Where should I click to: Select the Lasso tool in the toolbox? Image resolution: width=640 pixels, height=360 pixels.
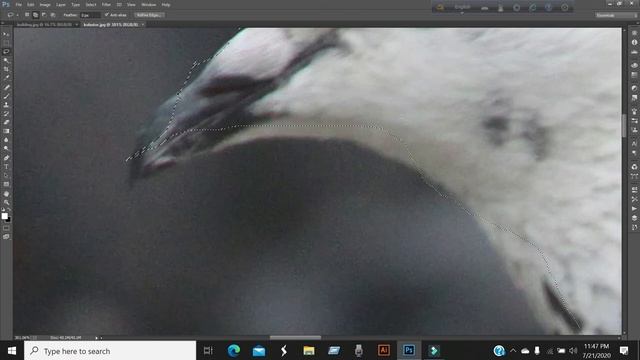[x=6, y=52]
